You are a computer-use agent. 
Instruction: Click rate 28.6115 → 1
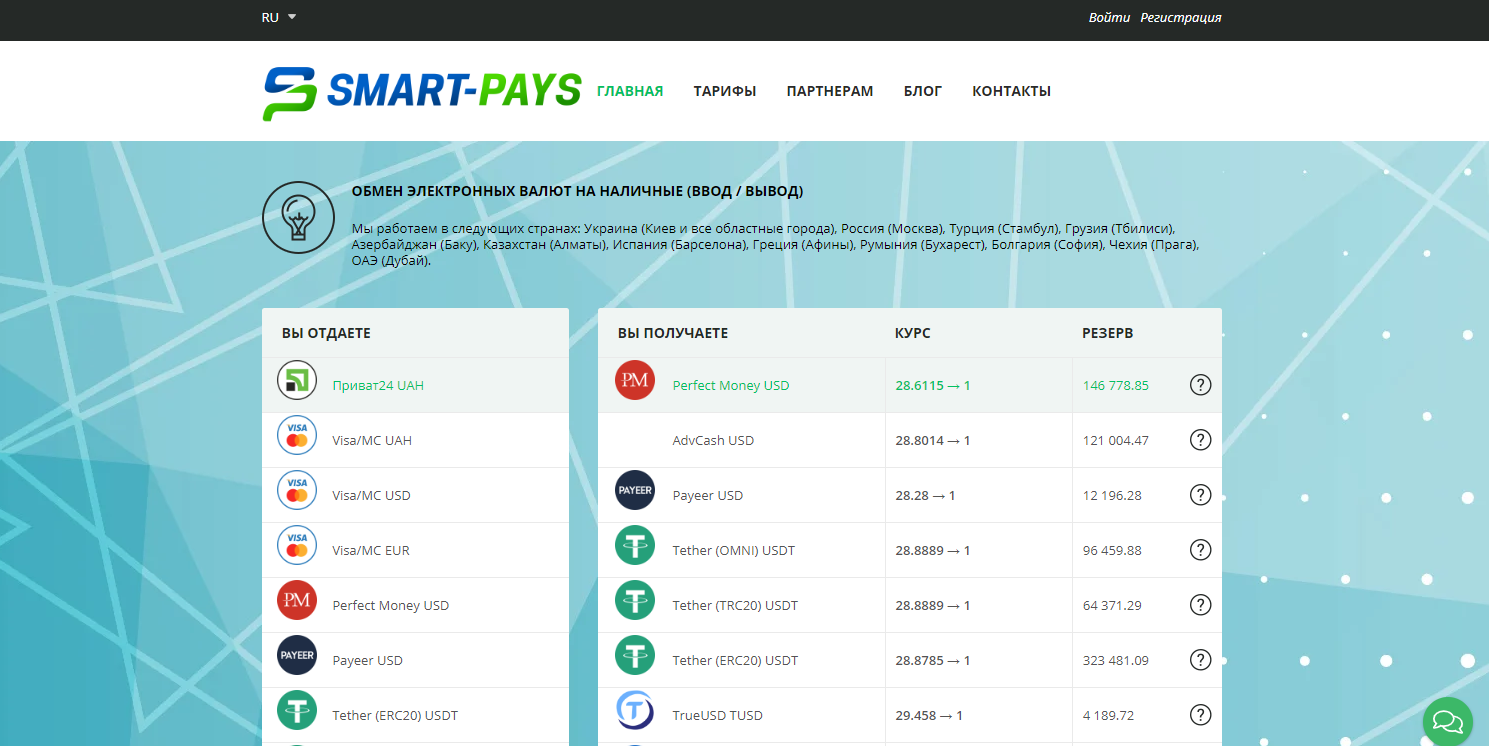click(933, 386)
